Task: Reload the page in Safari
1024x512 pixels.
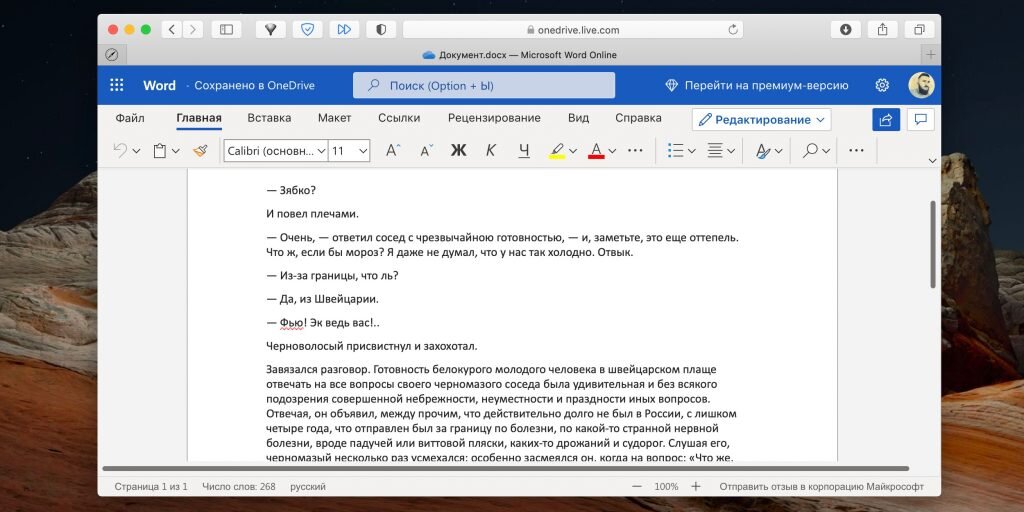Action: tap(733, 29)
